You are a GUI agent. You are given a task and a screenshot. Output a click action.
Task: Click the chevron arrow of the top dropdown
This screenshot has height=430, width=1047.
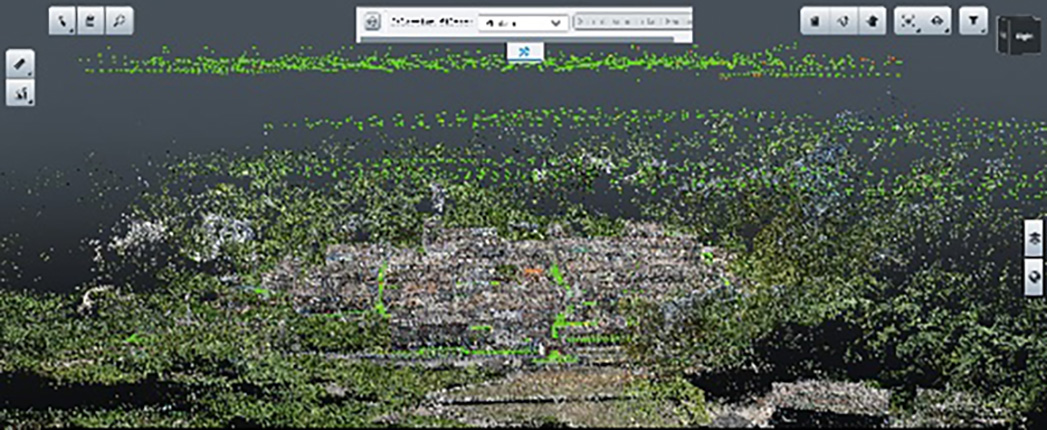tap(557, 22)
